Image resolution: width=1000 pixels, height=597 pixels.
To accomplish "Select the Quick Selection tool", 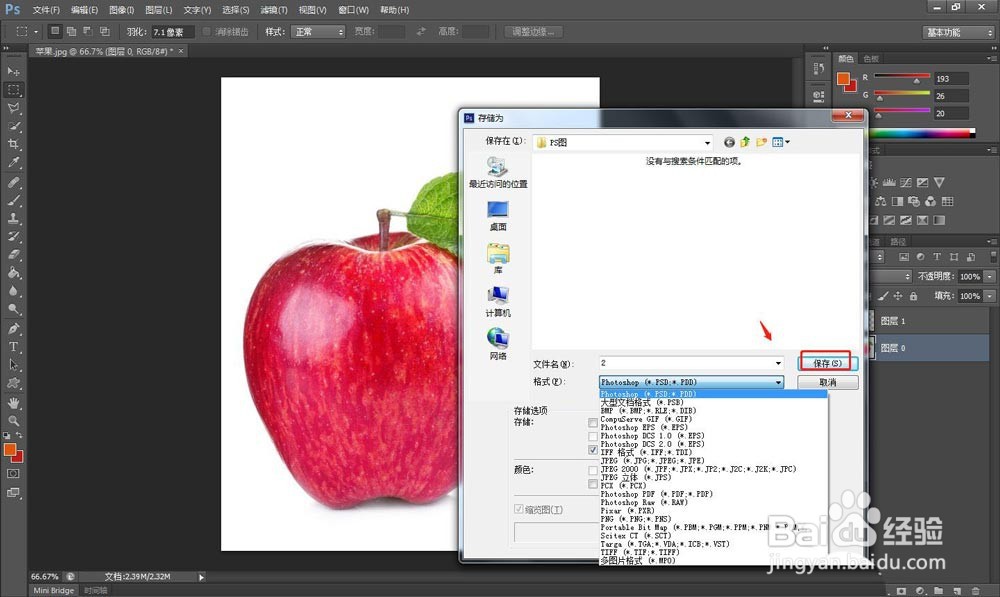I will click(x=13, y=126).
